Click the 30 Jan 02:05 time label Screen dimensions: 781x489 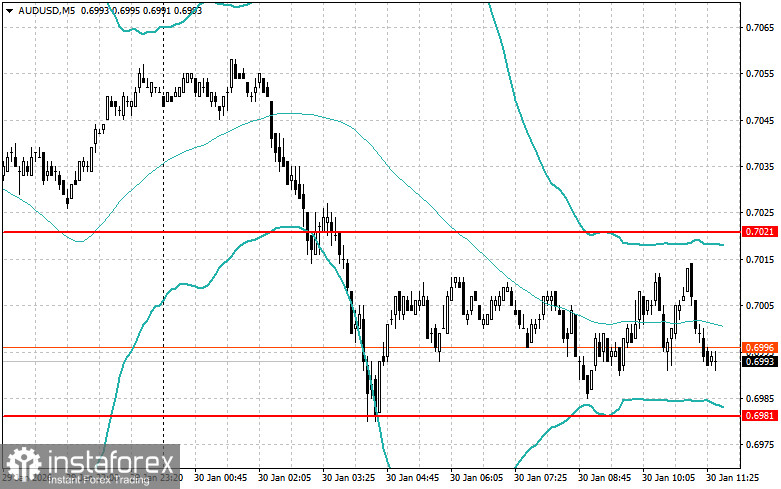pos(284,478)
